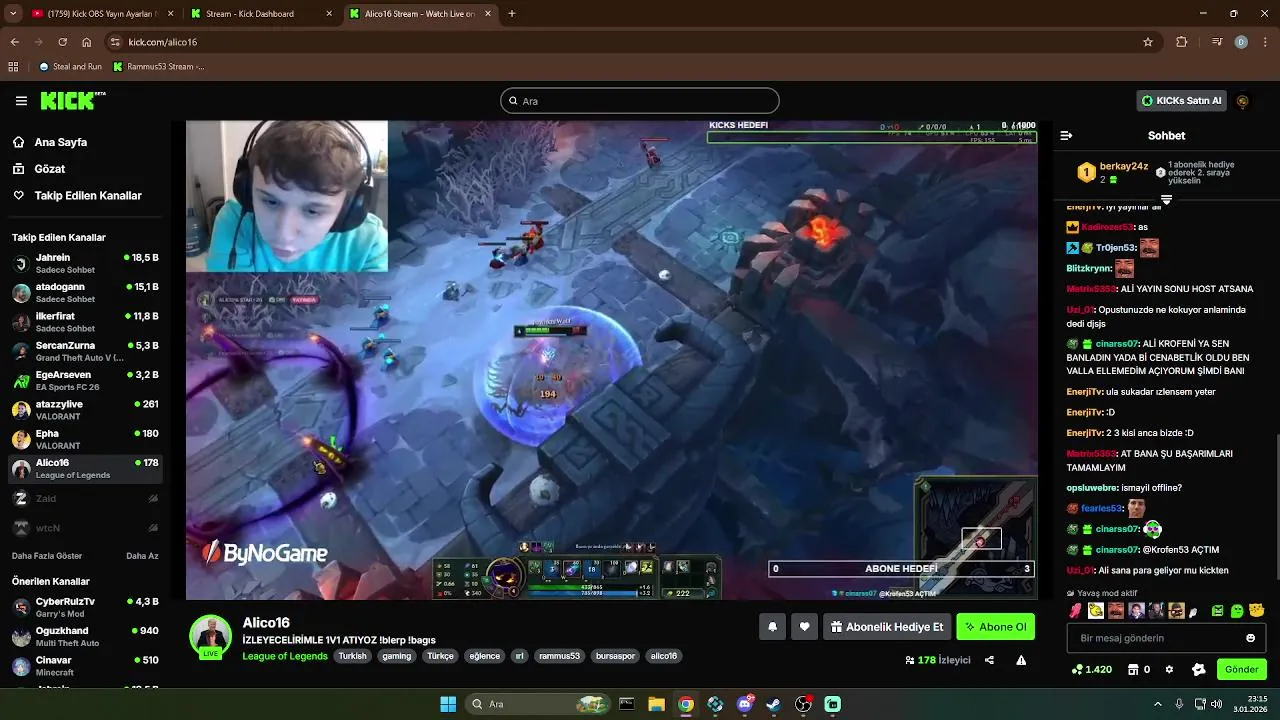
Task: Open Gözat browse page
Action: coord(49,169)
